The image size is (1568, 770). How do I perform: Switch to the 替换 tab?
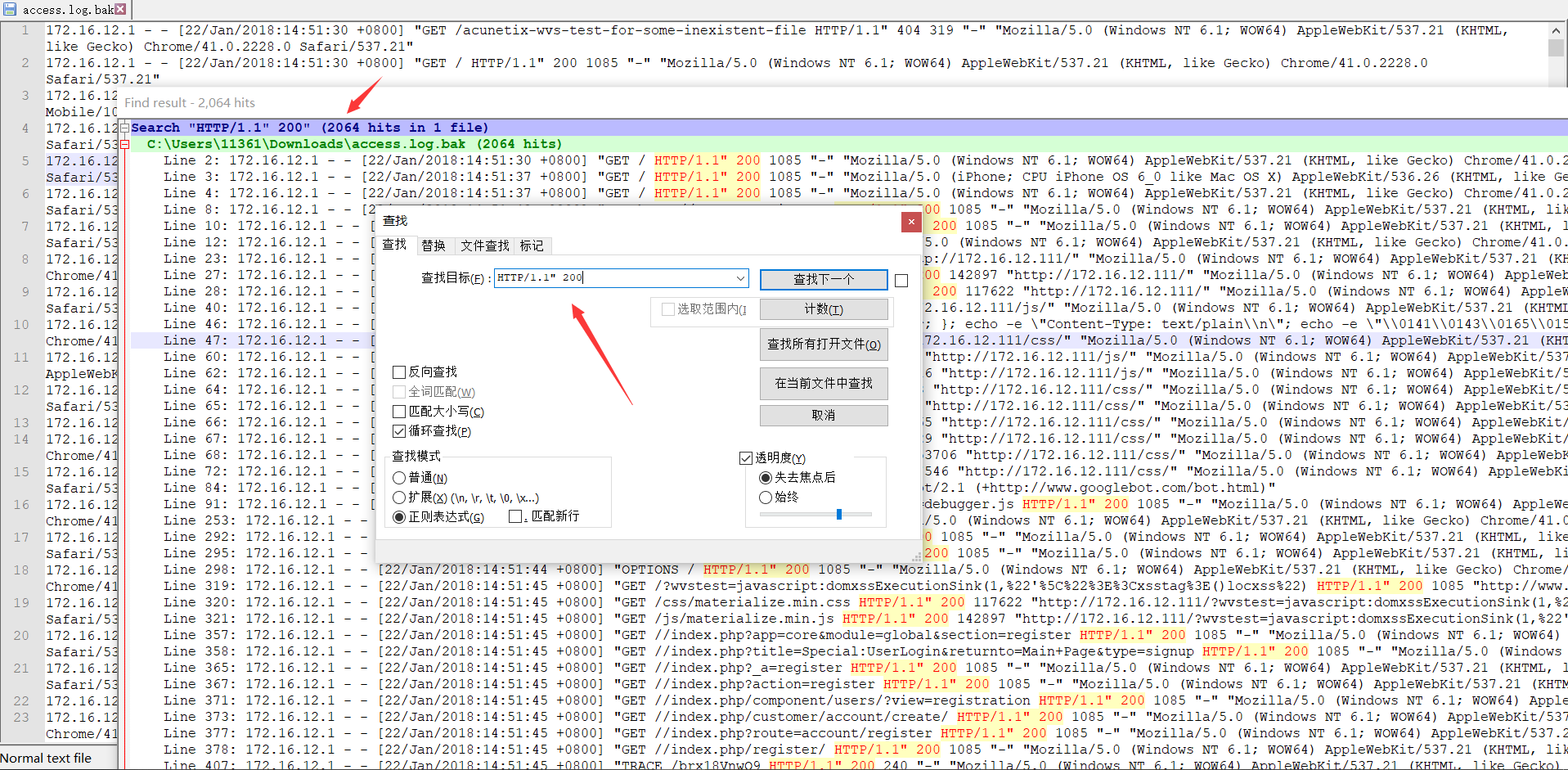click(434, 245)
